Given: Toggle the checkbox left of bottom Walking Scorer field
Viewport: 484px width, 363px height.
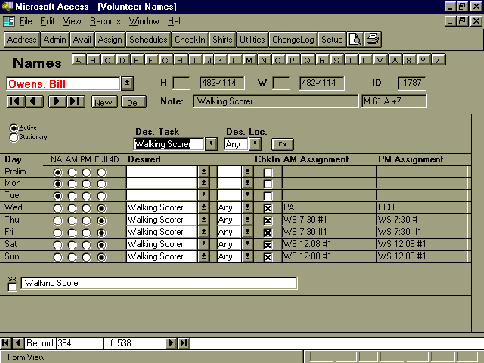Looking at the screenshot, I should pos(12,287).
